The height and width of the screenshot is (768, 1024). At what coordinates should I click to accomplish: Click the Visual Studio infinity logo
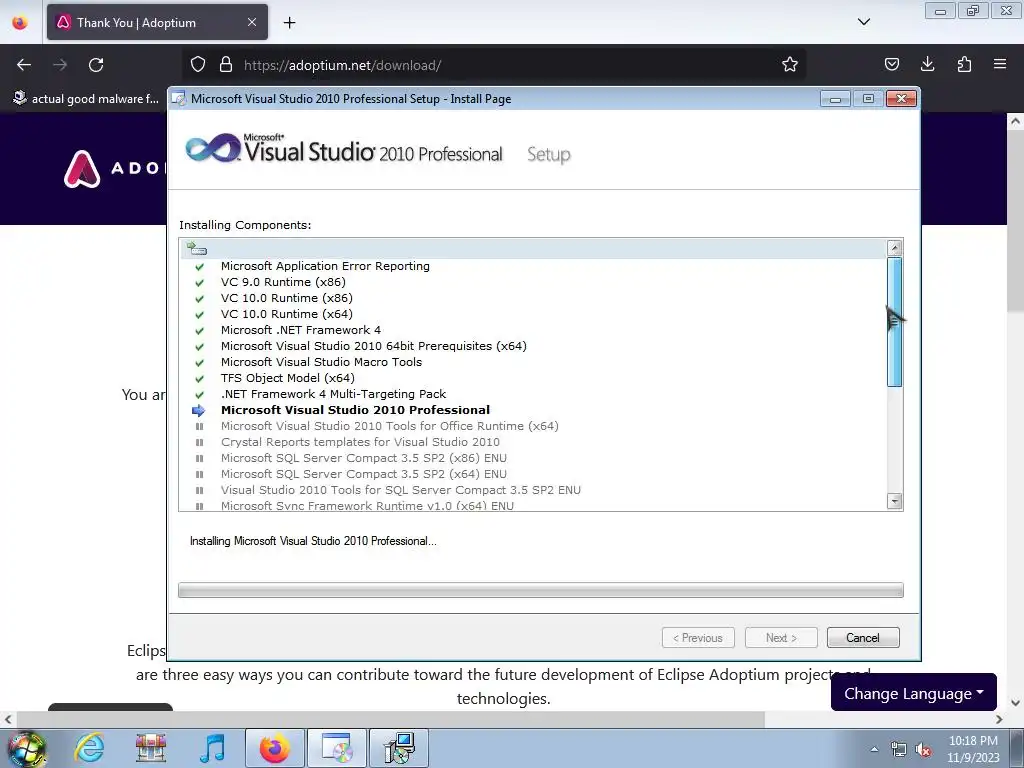coord(212,148)
